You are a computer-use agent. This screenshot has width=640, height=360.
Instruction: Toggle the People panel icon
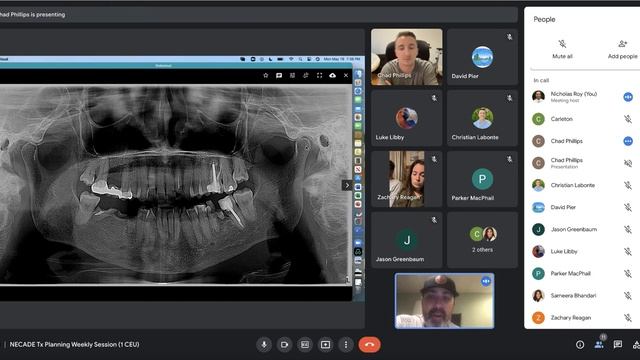pyautogui.click(x=599, y=345)
